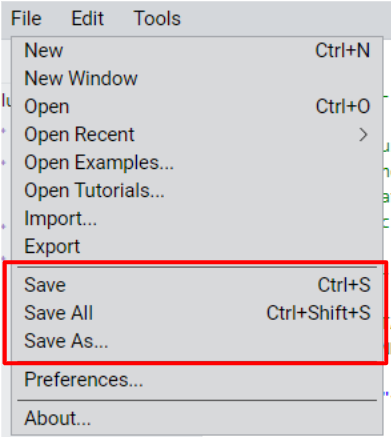Image resolution: width=391 pixels, height=437 pixels.
Task: Click the Ctrl+N shortcut label row
Action: pos(343,51)
